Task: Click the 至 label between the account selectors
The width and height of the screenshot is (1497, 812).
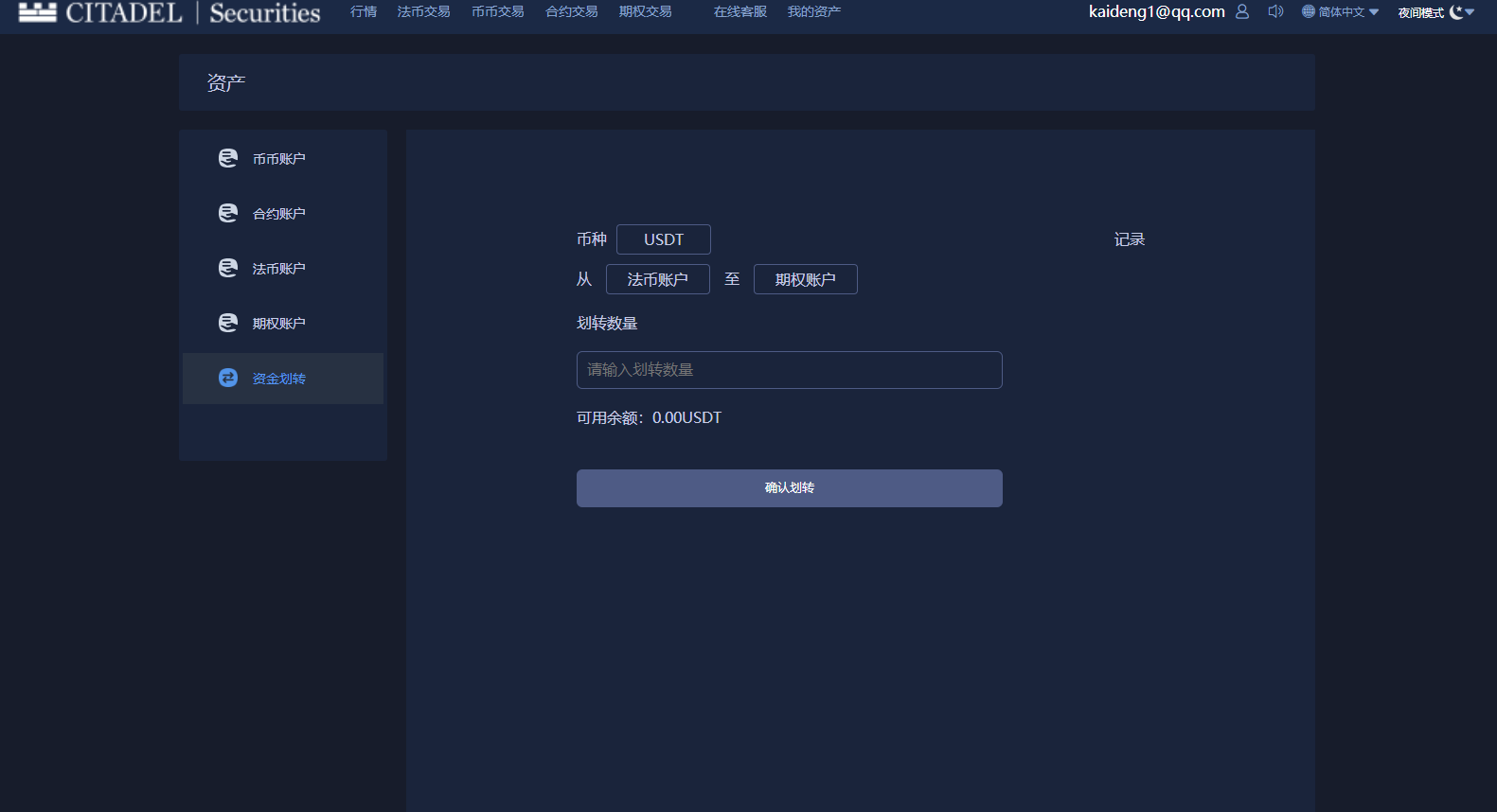Action: pyautogui.click(x=732, y=279)
